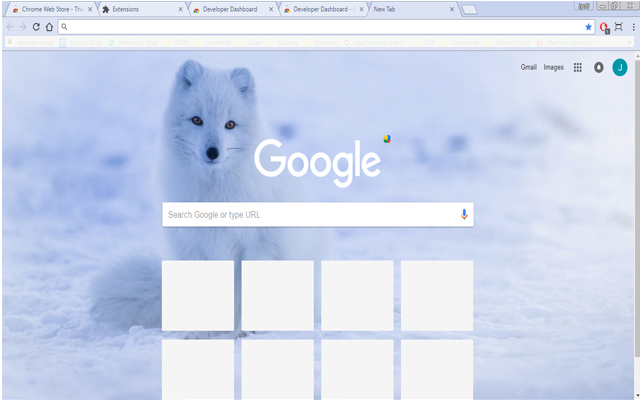This screenshot has width=640, height=400.
Task: Reload the page with the refresh icon
Action: coord(36,27)
